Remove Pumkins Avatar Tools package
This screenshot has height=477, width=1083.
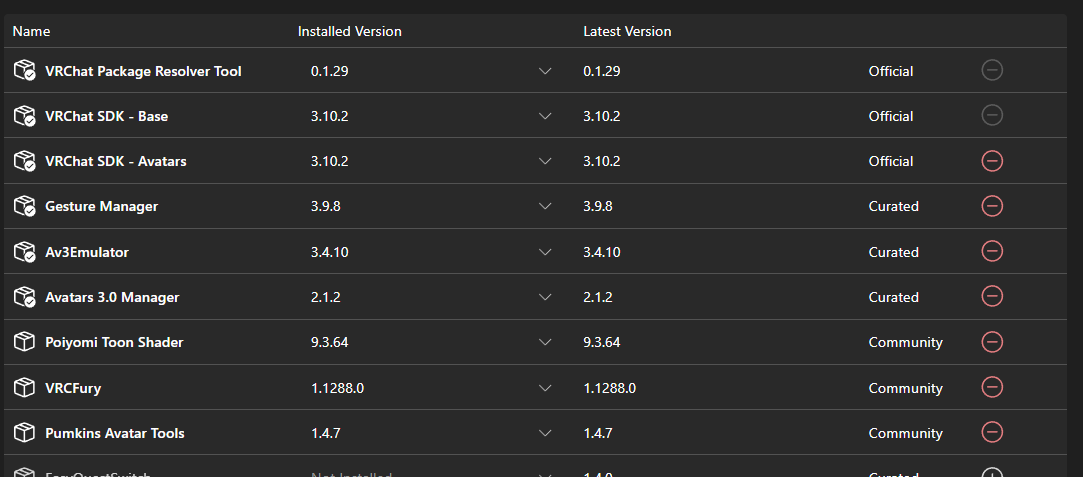point(992,433)
